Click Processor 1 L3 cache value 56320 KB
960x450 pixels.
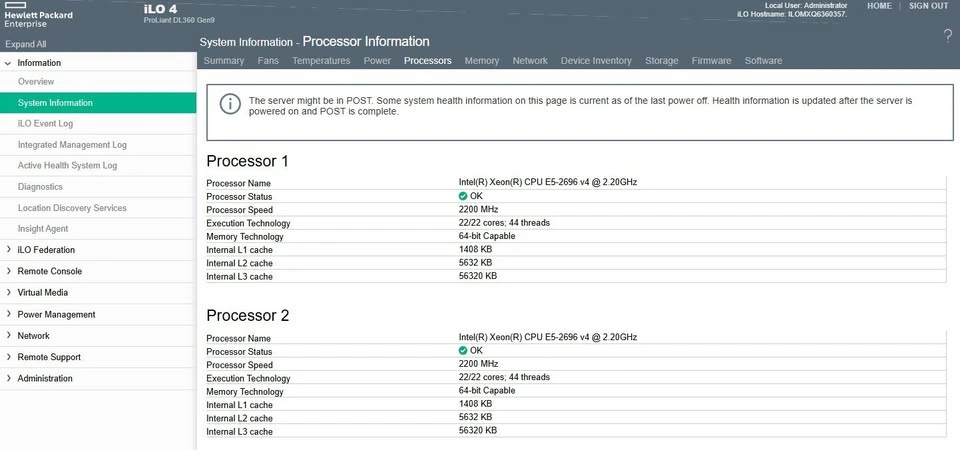[478, 276]
